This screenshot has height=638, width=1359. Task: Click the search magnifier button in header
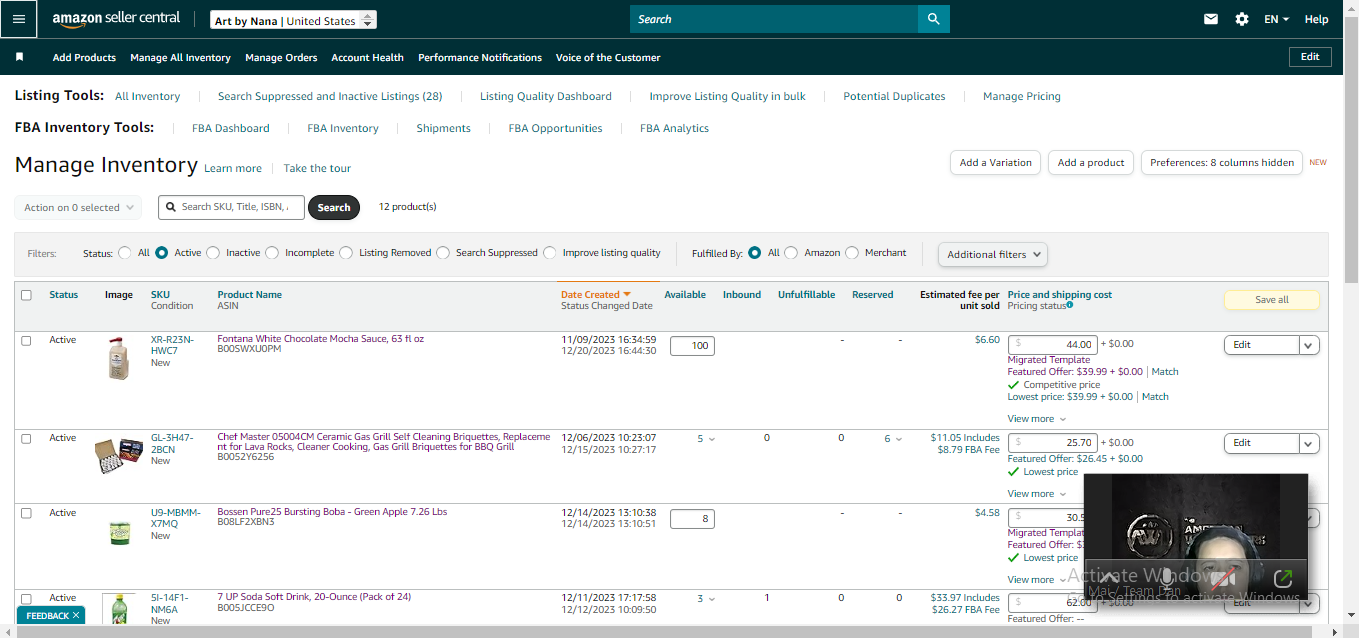coord(934,19)
